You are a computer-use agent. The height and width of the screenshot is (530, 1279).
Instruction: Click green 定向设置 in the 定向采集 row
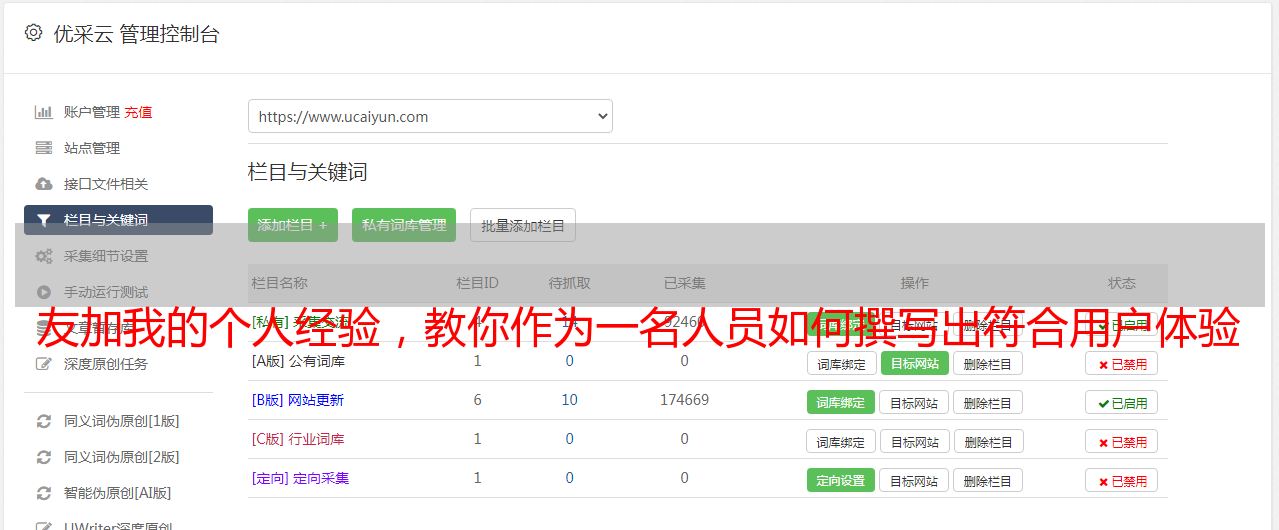(841, 481)
